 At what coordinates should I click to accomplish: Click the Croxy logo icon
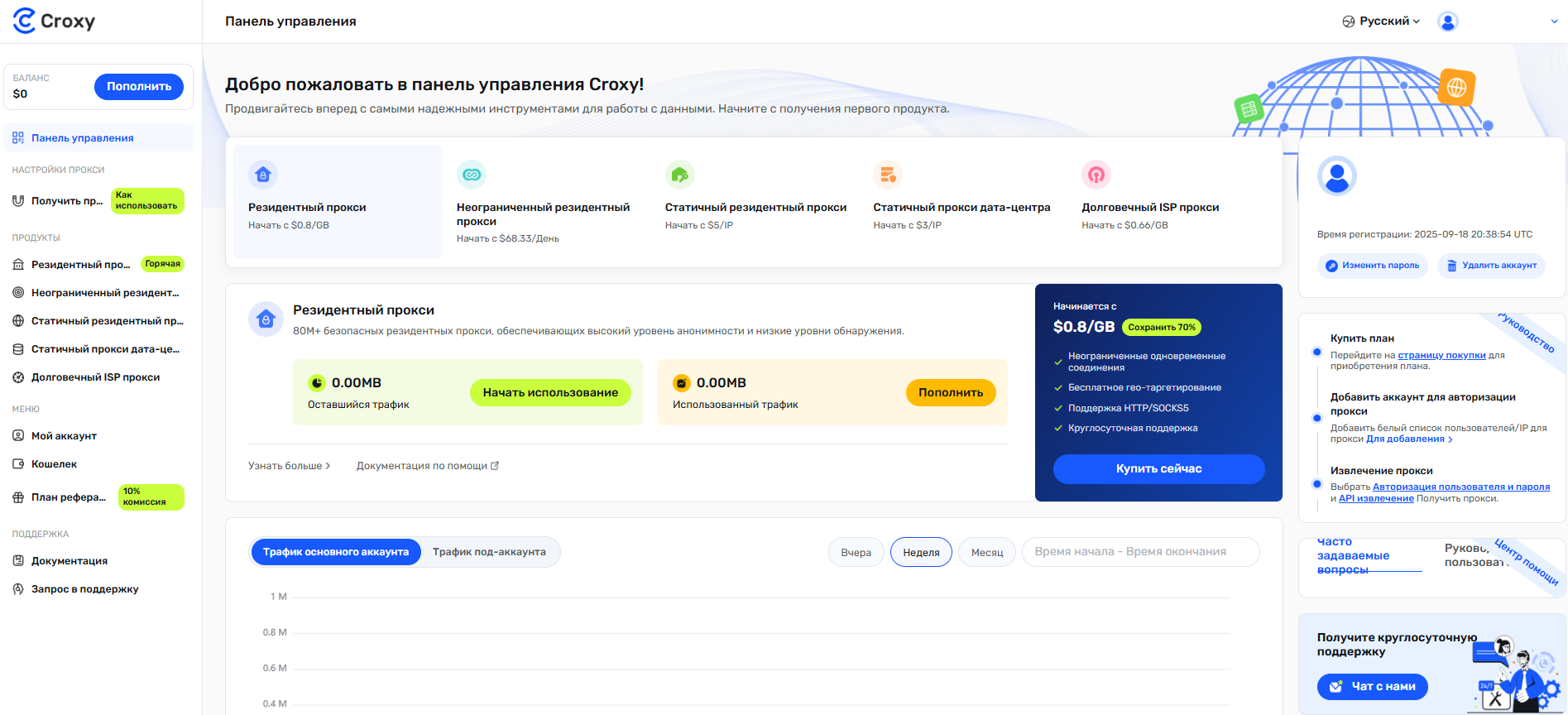click(x=25, y=21)
